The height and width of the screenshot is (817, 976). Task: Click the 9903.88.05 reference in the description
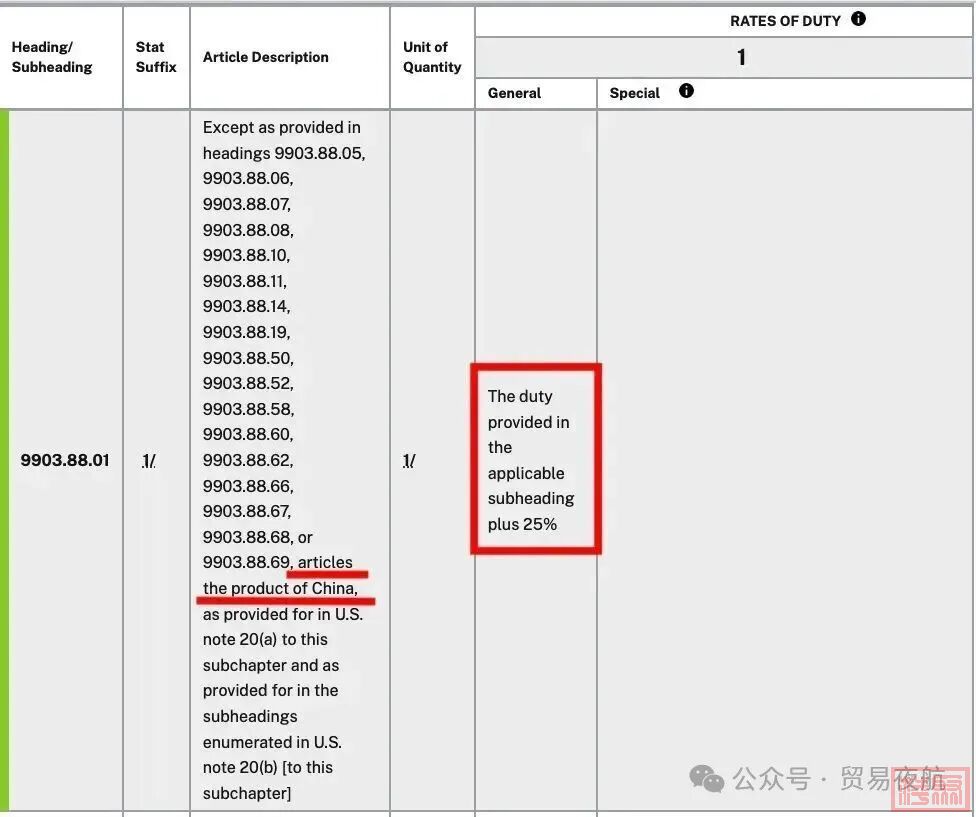pyautogui.click(x=319, y=153)
